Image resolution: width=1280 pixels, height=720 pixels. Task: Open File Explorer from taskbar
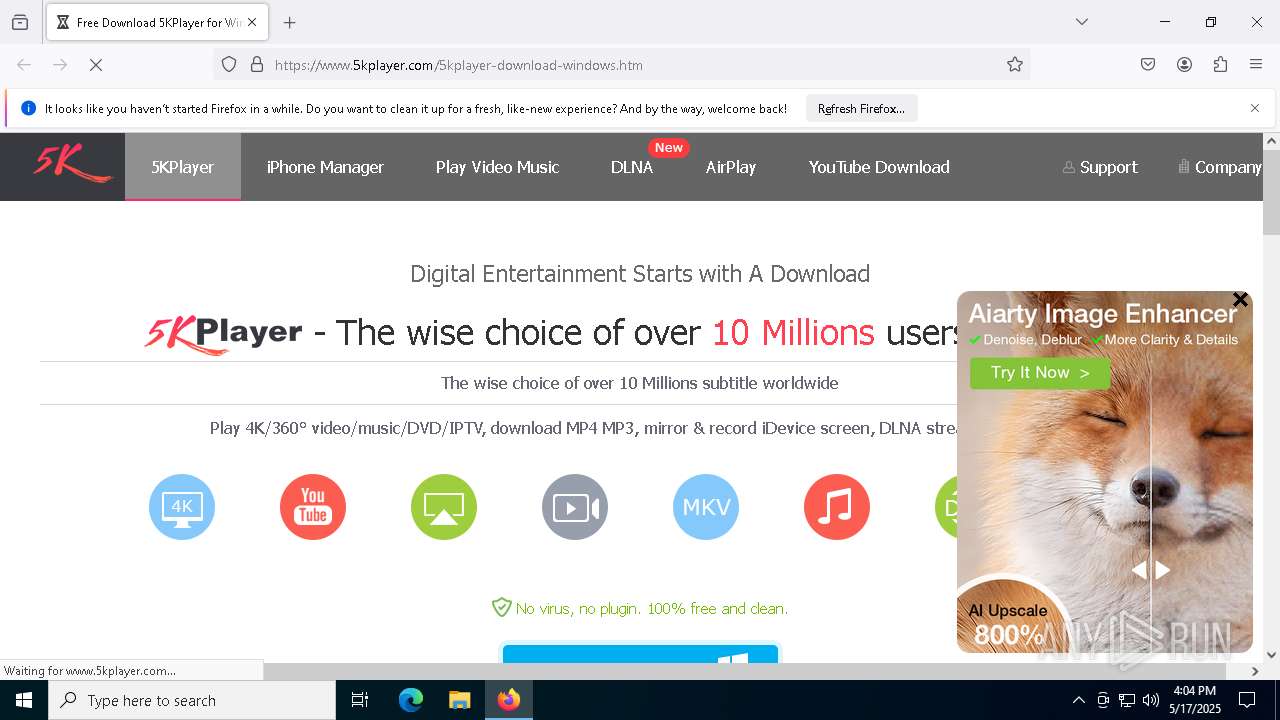(x=460, y=700)
